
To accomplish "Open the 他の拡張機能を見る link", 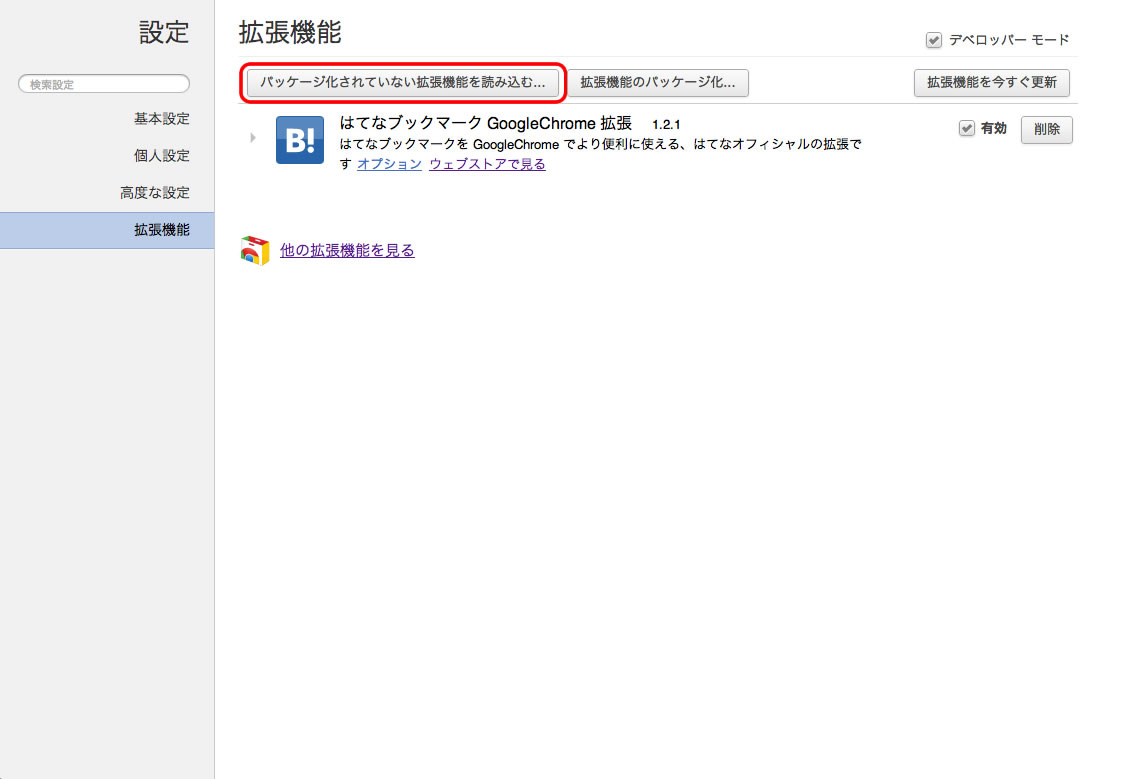I will pos(347,250).
